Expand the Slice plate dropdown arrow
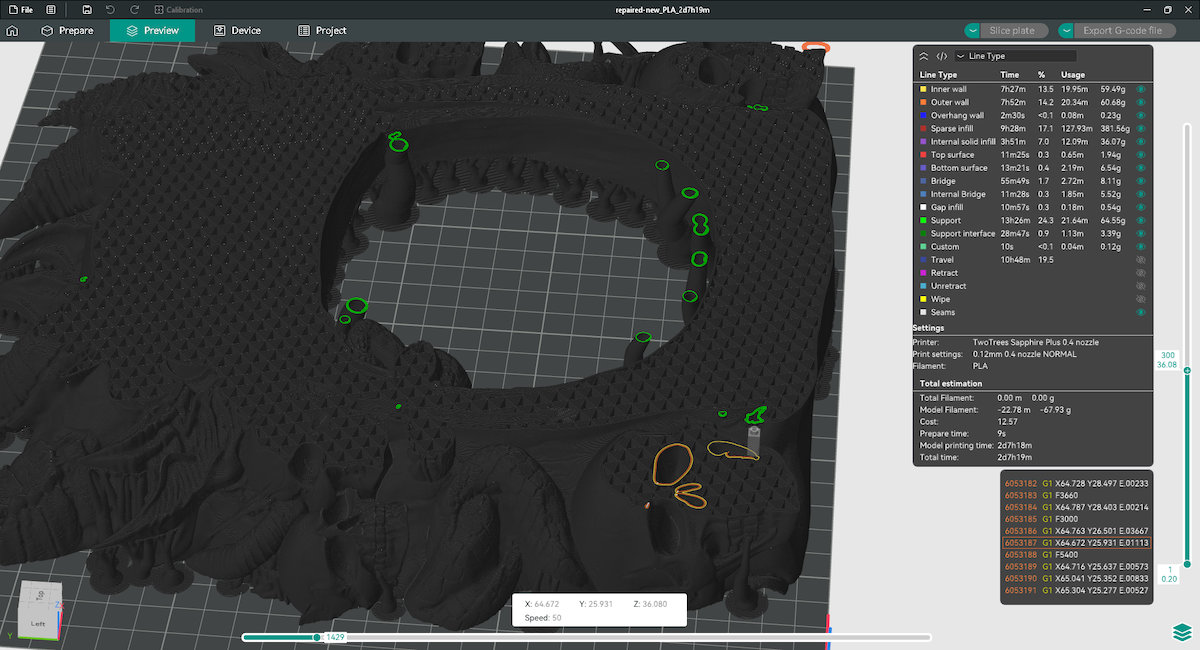The height and width of the screenshot is (650, 1200). click(x=972, y=31)
